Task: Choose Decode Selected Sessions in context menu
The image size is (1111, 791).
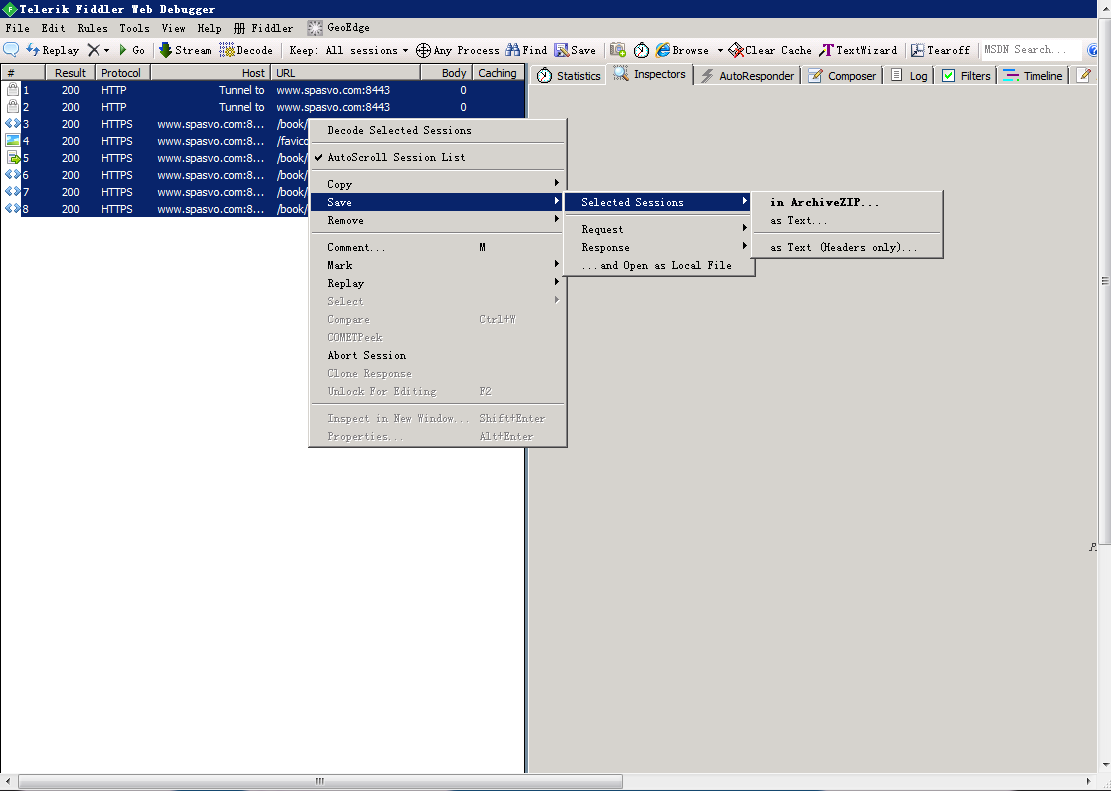Action: coord(438,130)
